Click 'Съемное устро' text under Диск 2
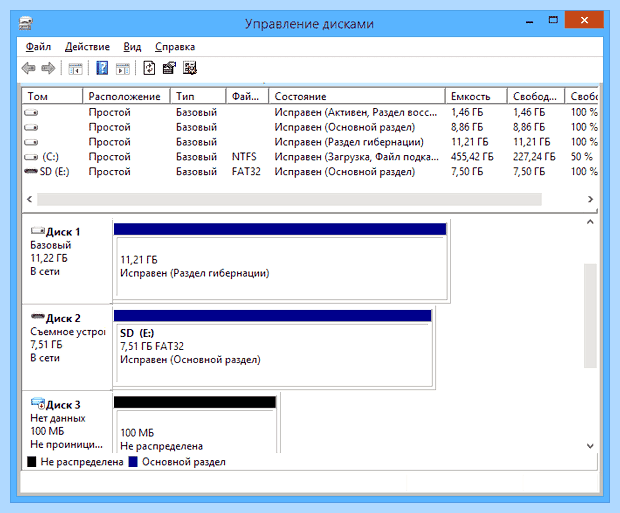Image resolution: width=620 pixels, height=513 pixels. (x=68, y=332)
